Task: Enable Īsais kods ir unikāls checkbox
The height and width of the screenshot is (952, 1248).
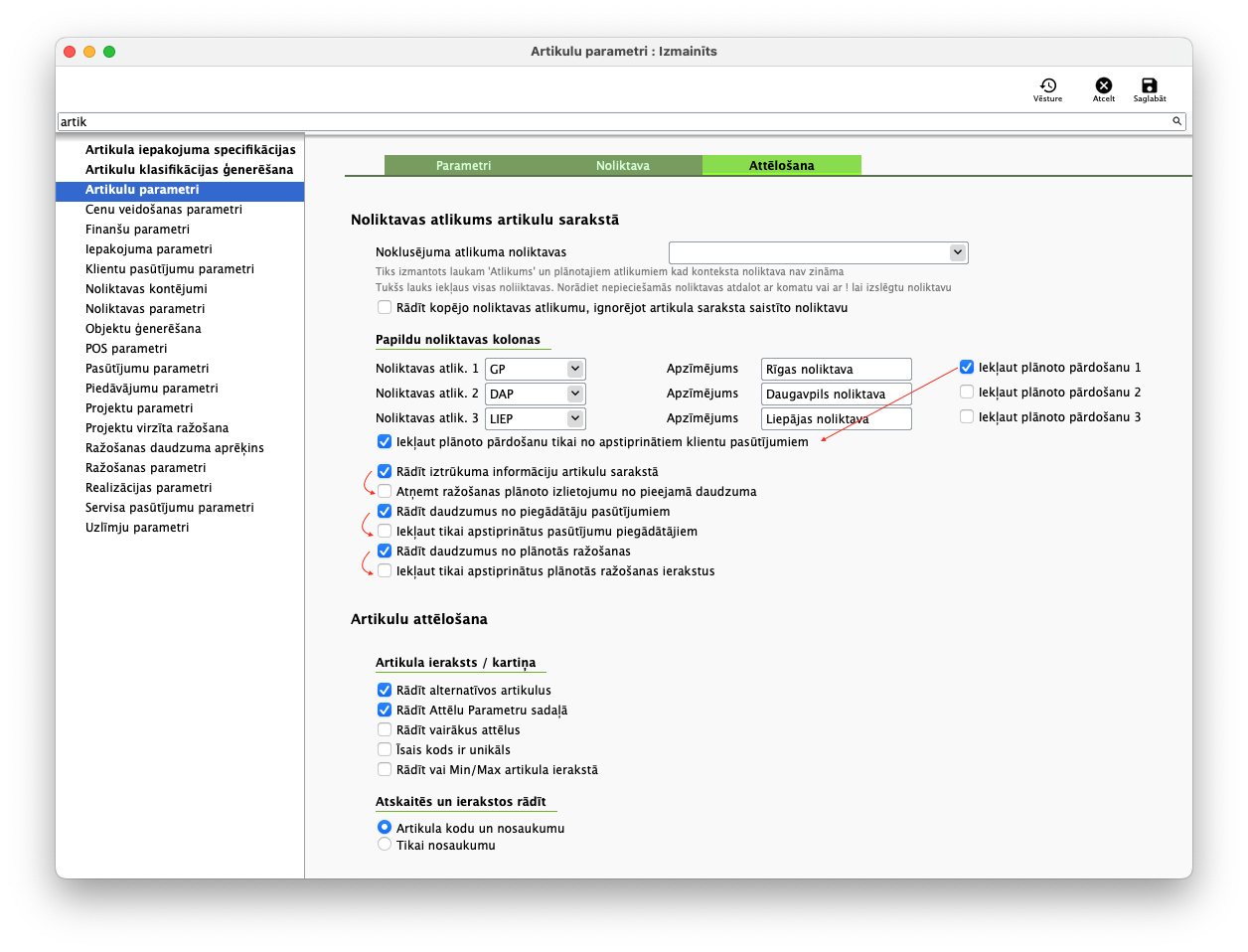Action: [x=385, y=750]
